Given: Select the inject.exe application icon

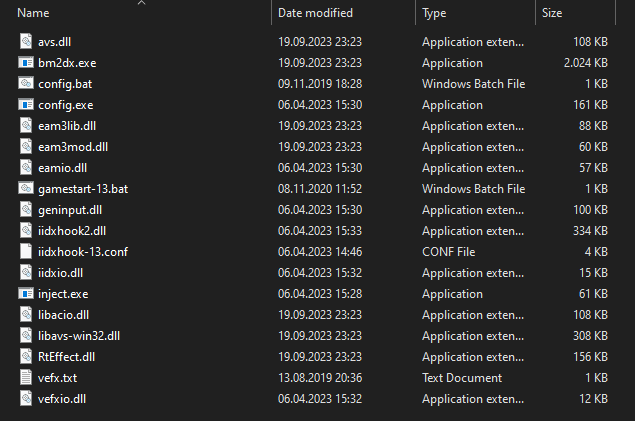Looking at the screenshot, I should point(27,294).
